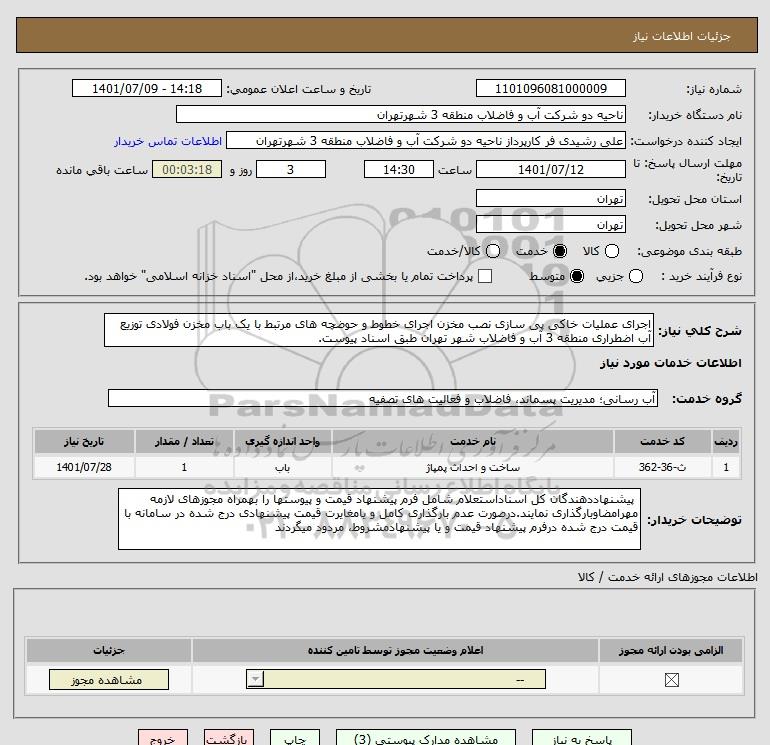Click the خروج exit button

163,738
